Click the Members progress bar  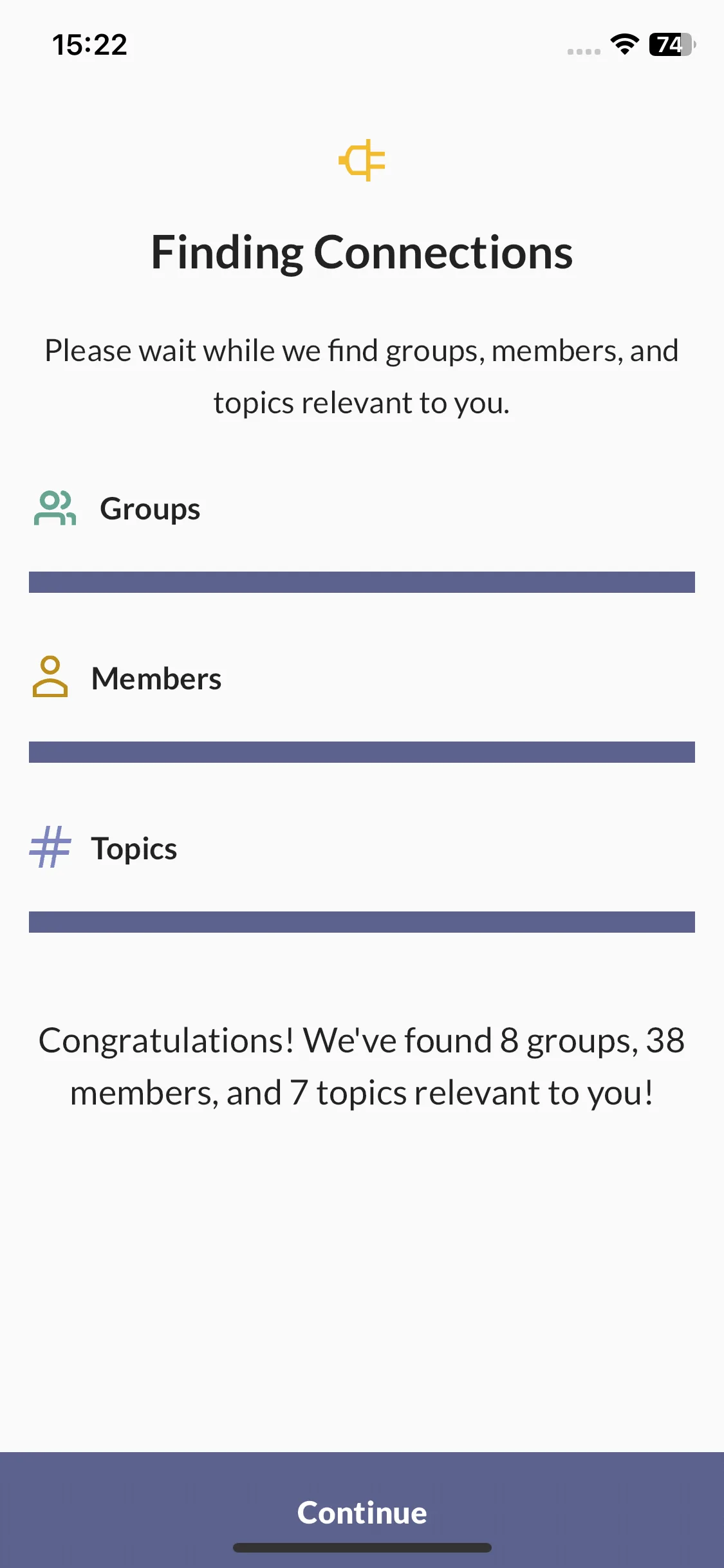[362, 752]
